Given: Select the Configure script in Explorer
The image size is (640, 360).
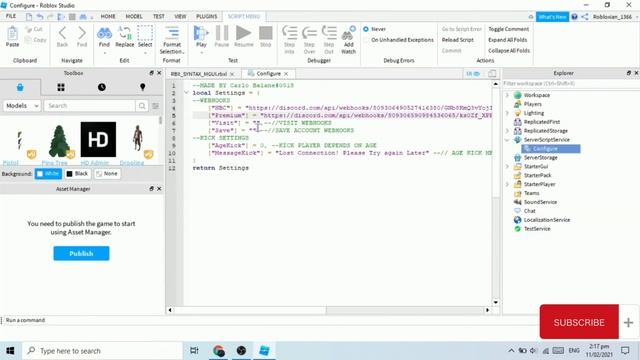Looking at the screenshot, I should 551,149.
